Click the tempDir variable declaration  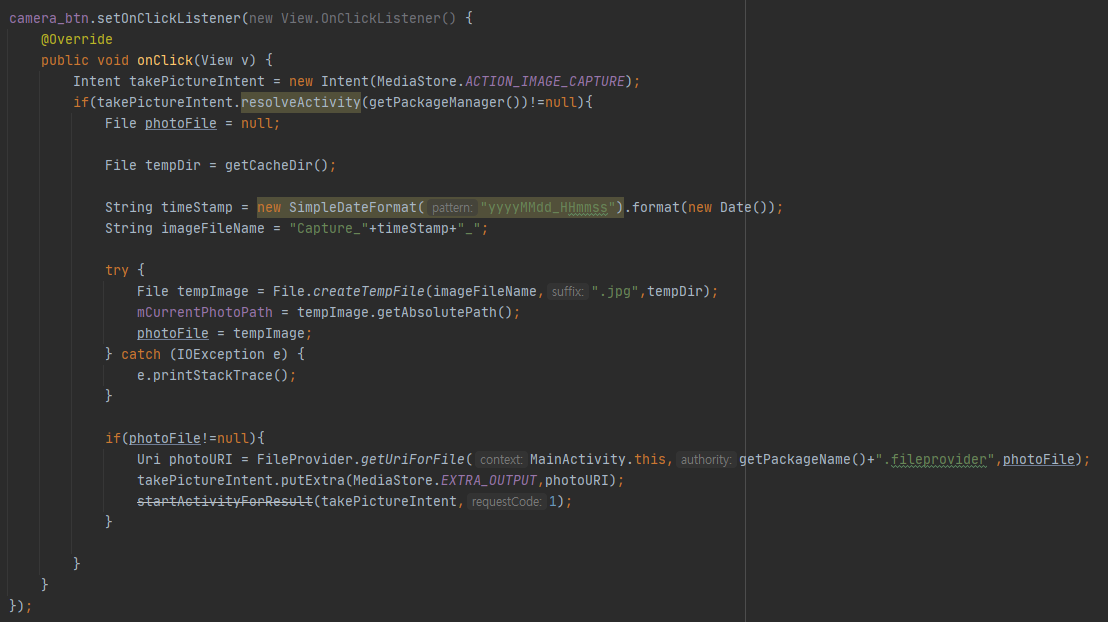tap(173, 165)
